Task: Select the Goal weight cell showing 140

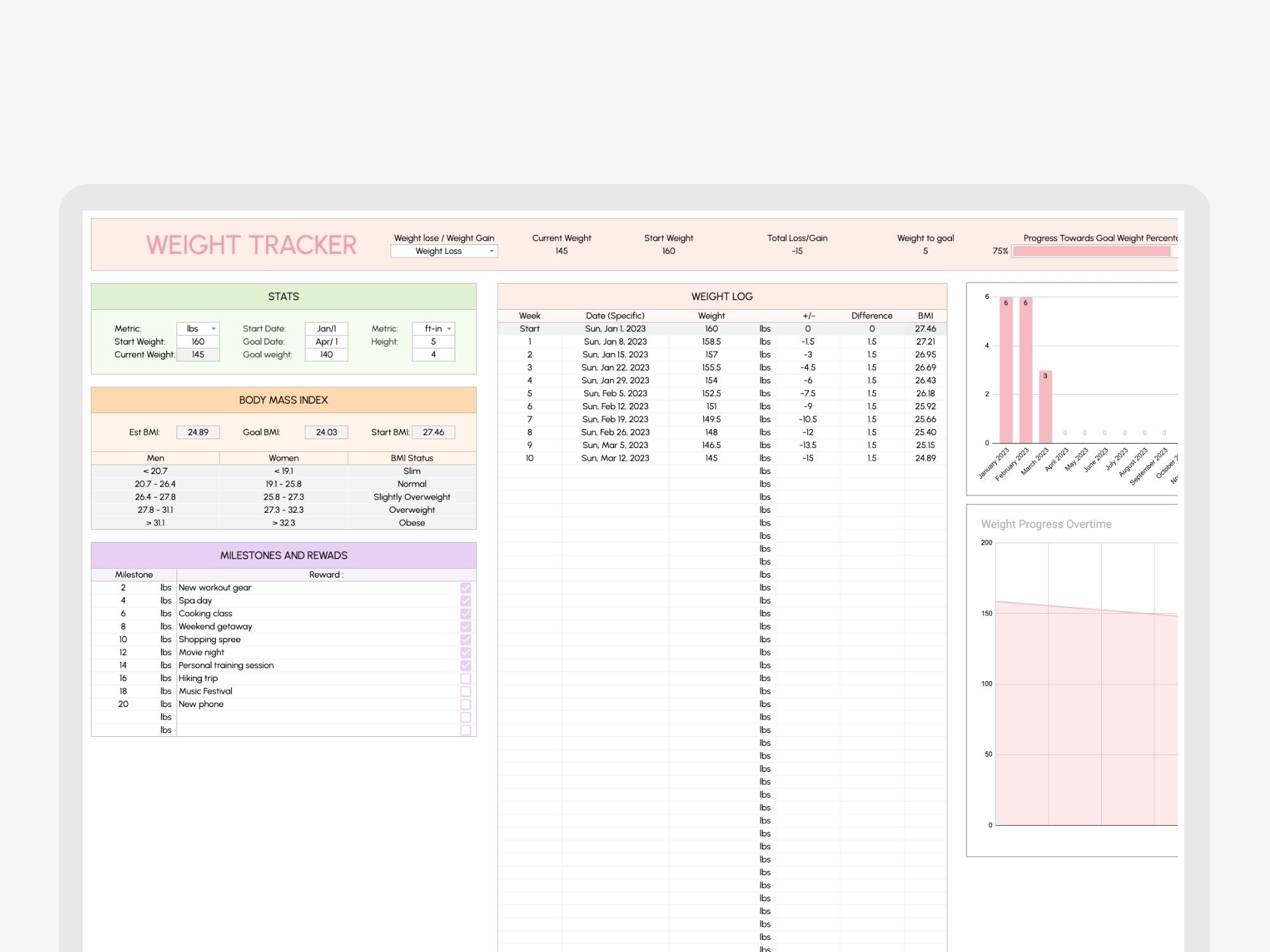Action: pos(326,355)
